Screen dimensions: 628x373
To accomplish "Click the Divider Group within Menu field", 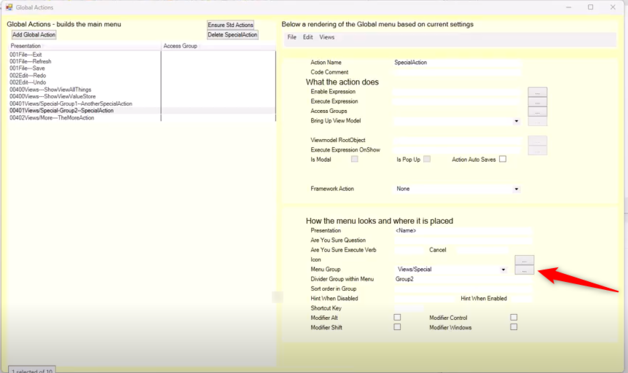I will click(463, 279).
